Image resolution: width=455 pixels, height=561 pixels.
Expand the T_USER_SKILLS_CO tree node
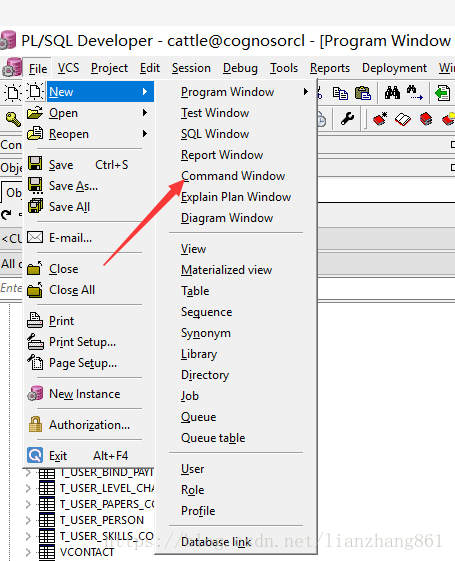pos(28,536)
